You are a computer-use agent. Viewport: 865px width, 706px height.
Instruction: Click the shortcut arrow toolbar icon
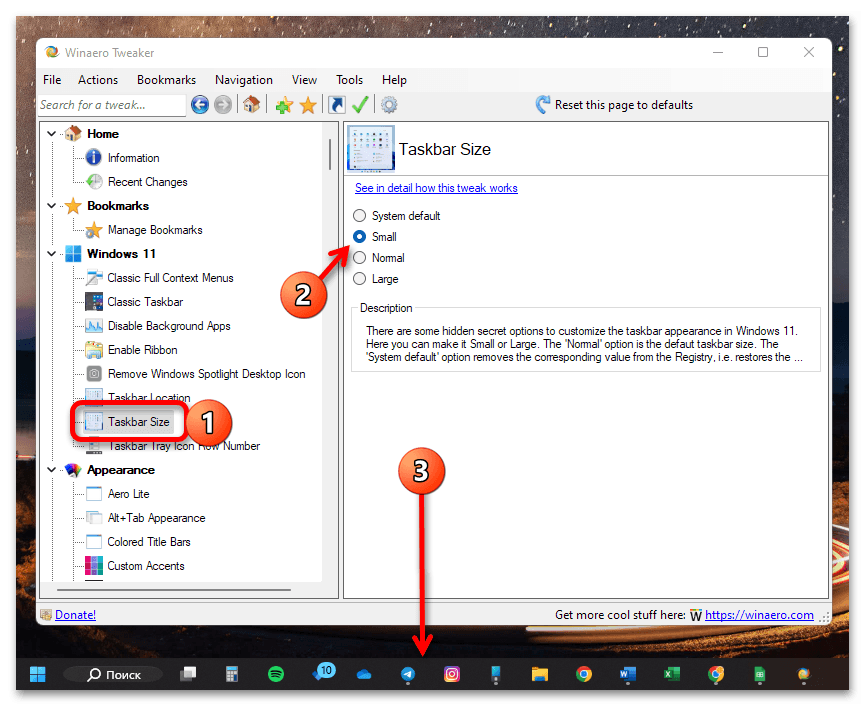pos(337,105)
